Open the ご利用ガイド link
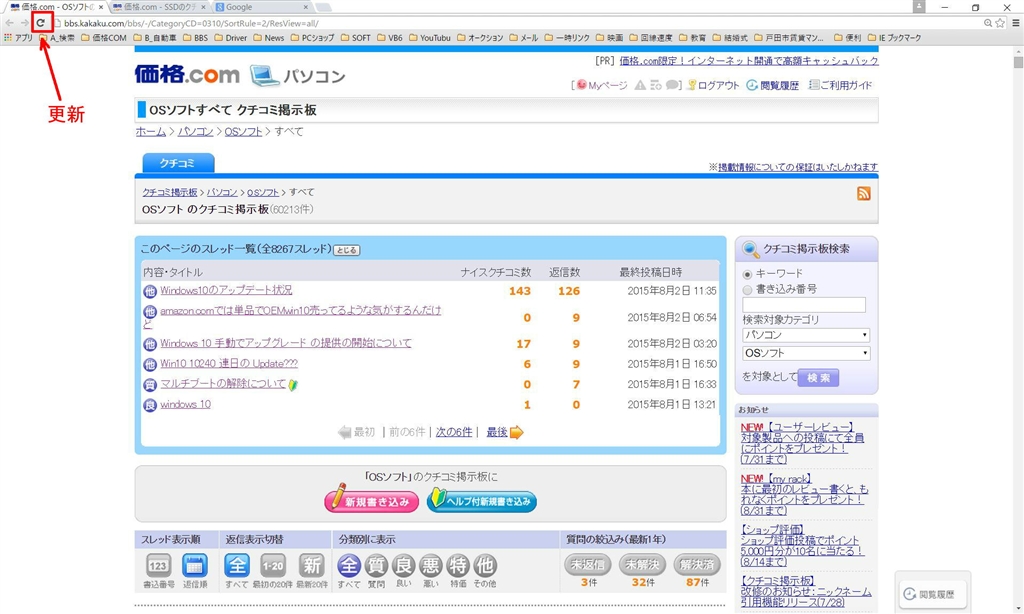1024x614 pixels. [846, 86]
